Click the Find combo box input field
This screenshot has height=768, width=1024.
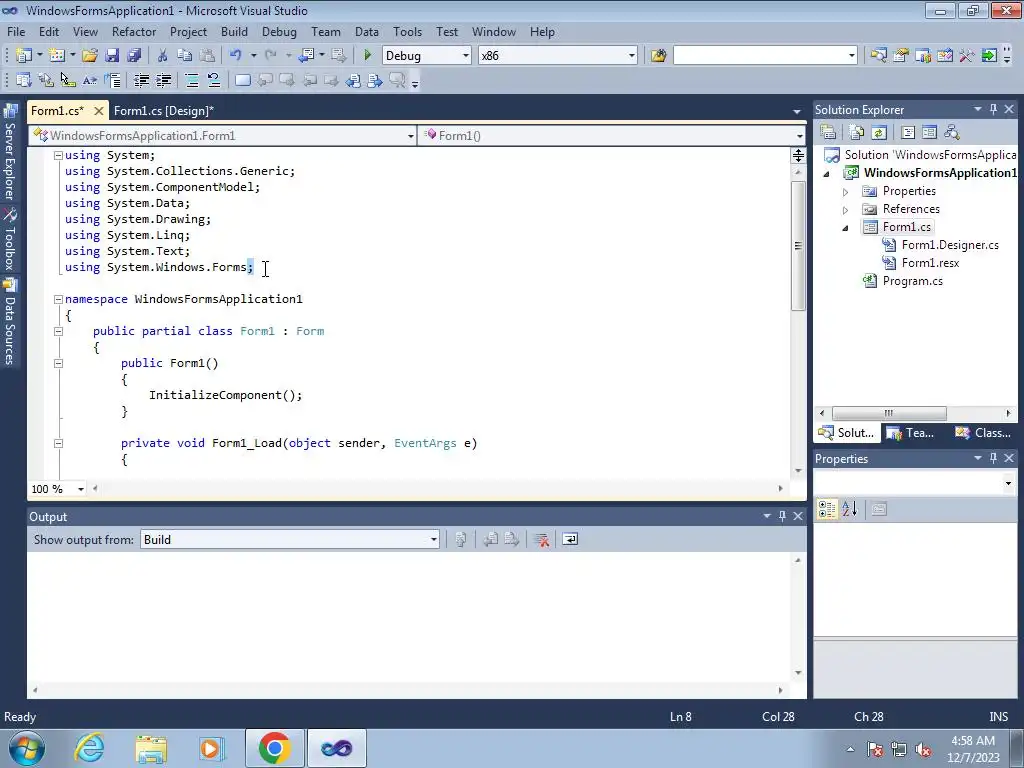[765, 56]
